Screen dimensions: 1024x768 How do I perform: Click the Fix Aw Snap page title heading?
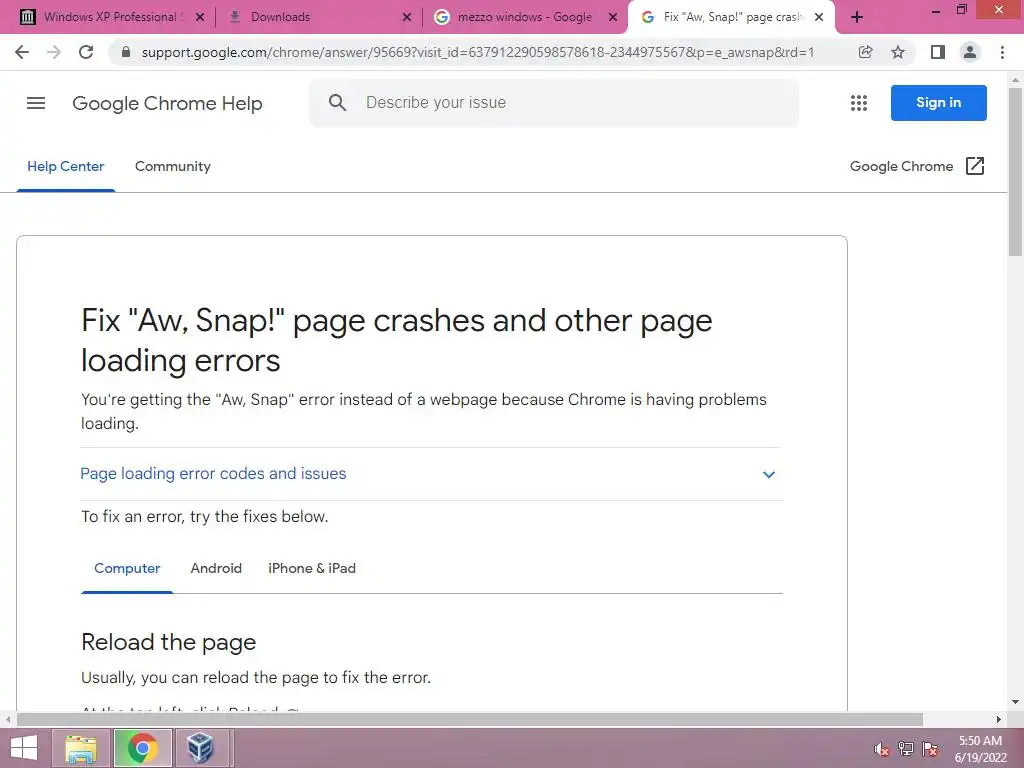(x=396, y=340)
